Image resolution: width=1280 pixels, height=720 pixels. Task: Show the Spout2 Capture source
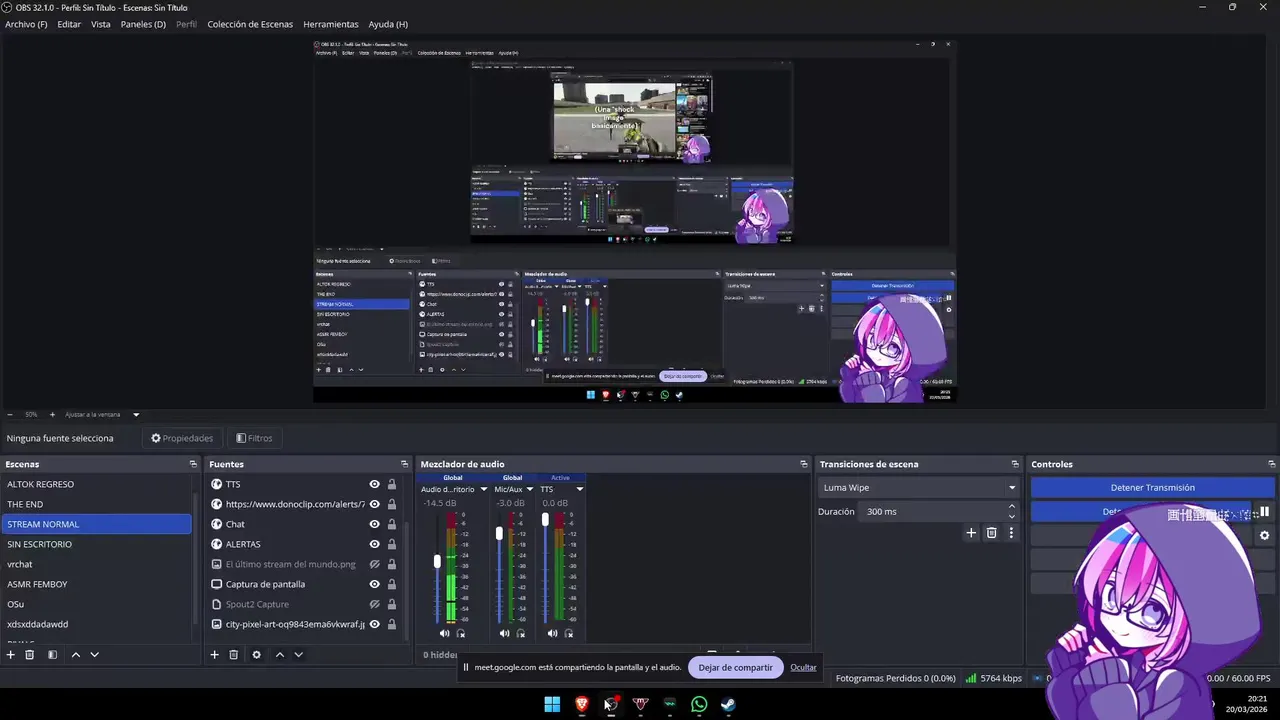(374, 604)
